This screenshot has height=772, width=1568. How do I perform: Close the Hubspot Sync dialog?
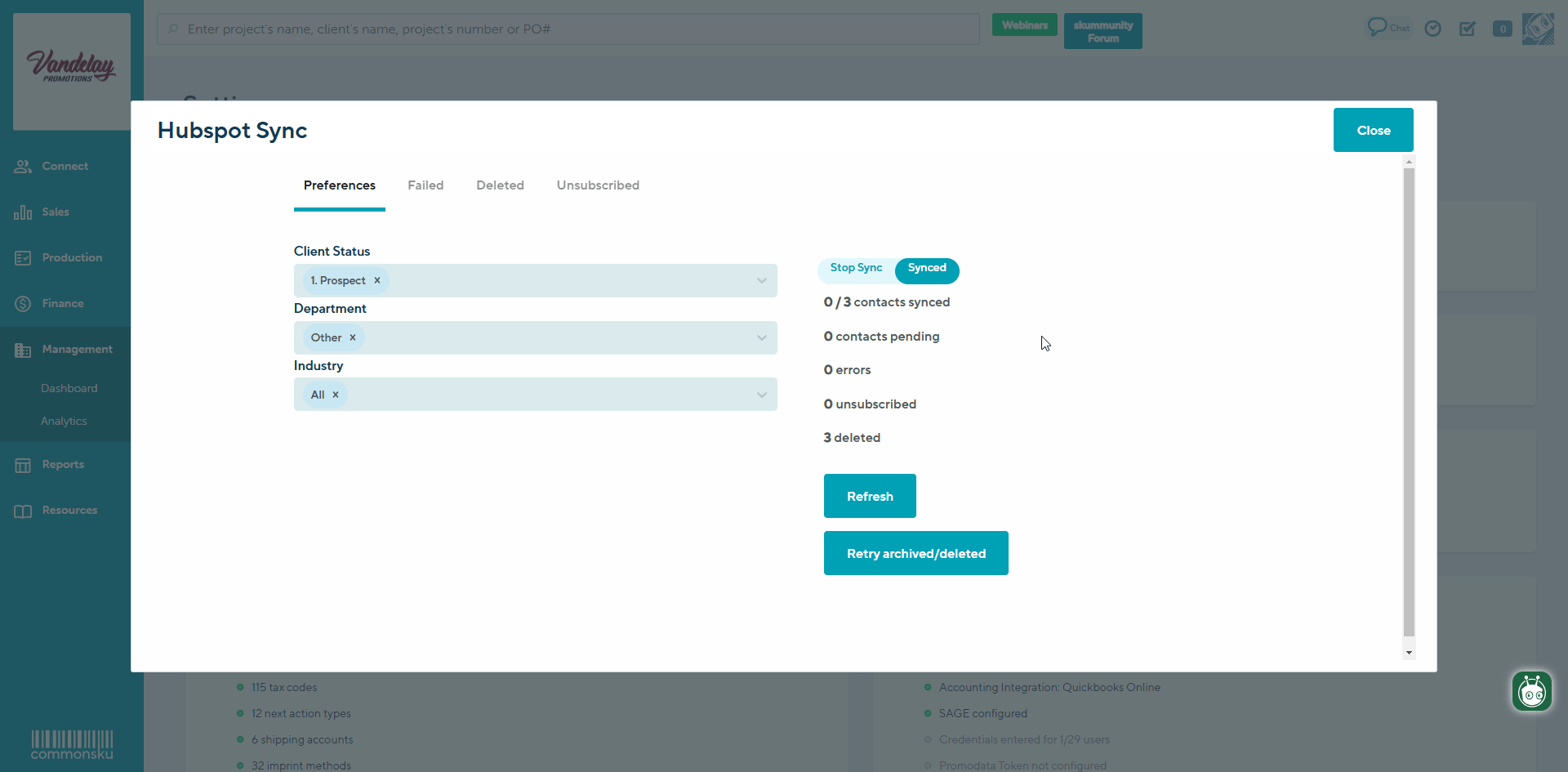[x=1373, y=130]
